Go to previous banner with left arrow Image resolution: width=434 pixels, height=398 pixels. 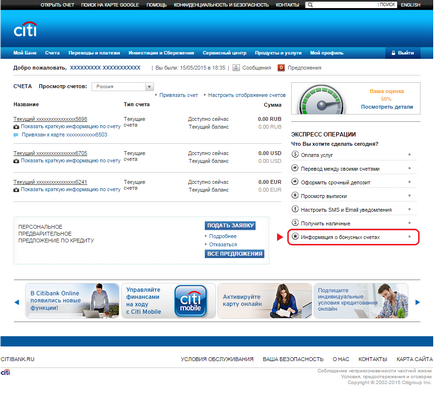click(17, 302)
